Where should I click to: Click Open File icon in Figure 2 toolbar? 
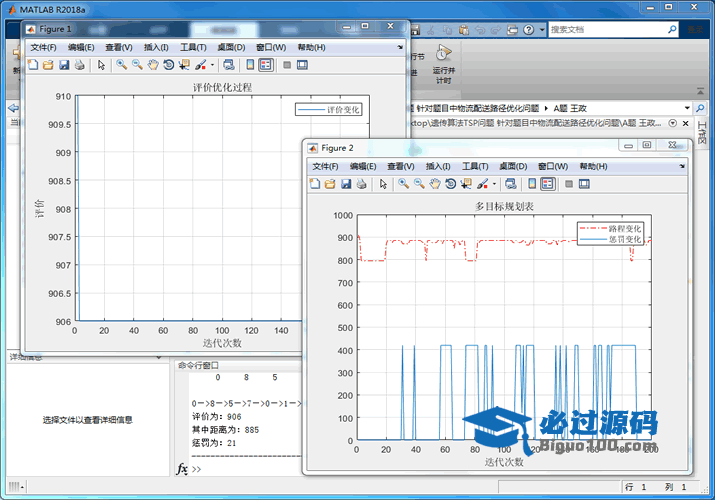[330, 184]
